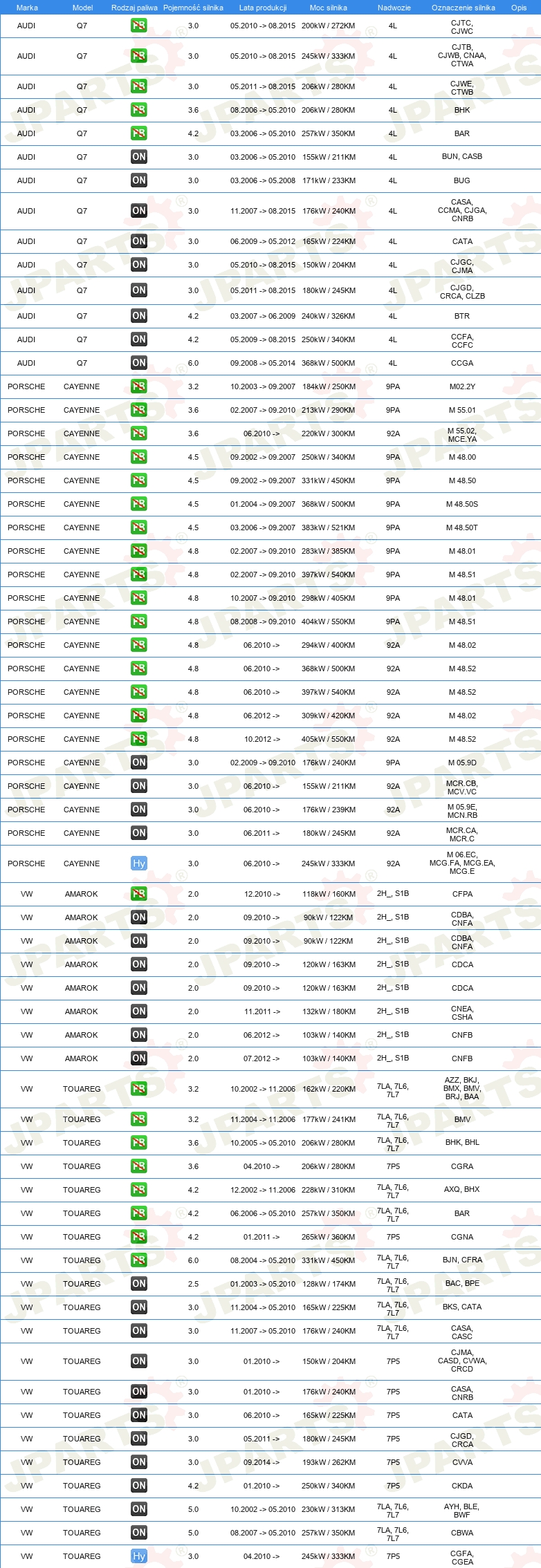Click the Opis column header
Image resolution: width=541 pixels, height=1568 pixels.
click(x=519, y=8)
